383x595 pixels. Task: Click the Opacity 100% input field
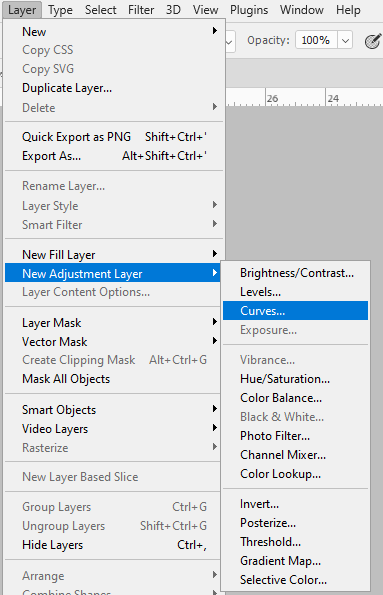coord(317,41)
